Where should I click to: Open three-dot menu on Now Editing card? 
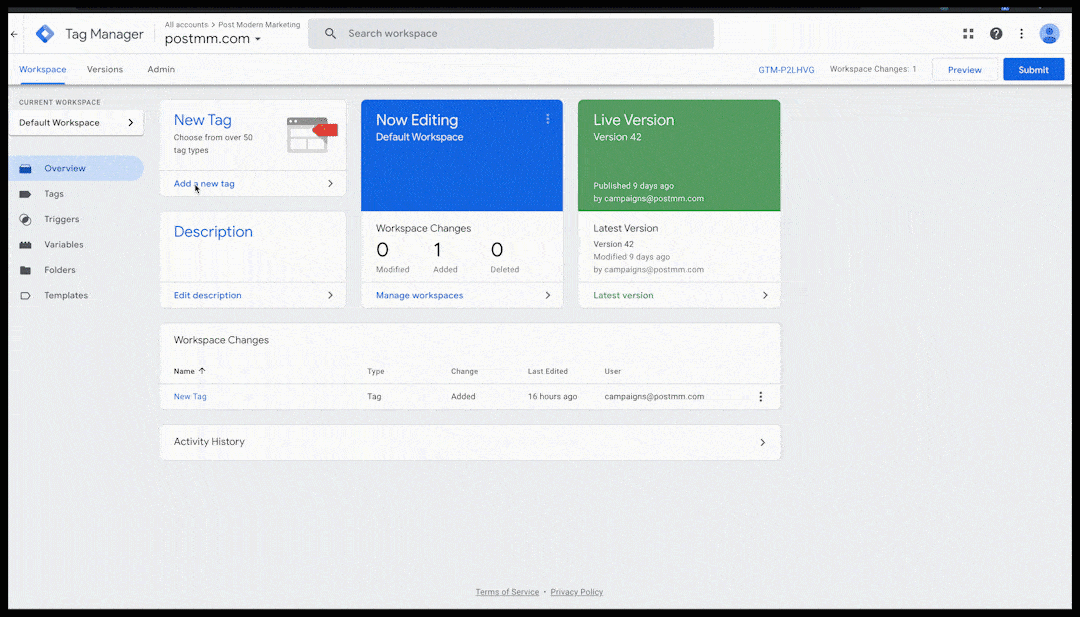pos(548,119)
